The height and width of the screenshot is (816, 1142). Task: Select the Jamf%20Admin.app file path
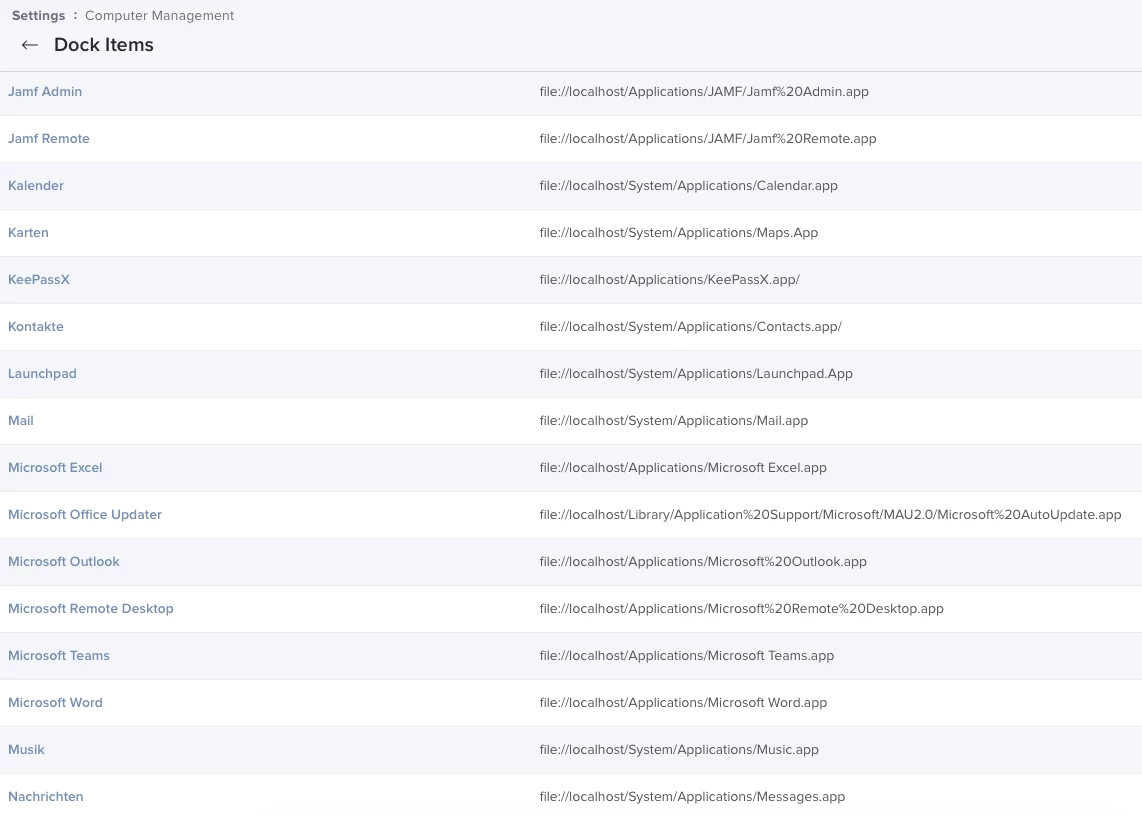pyautogui.click(x=704, y=92)
